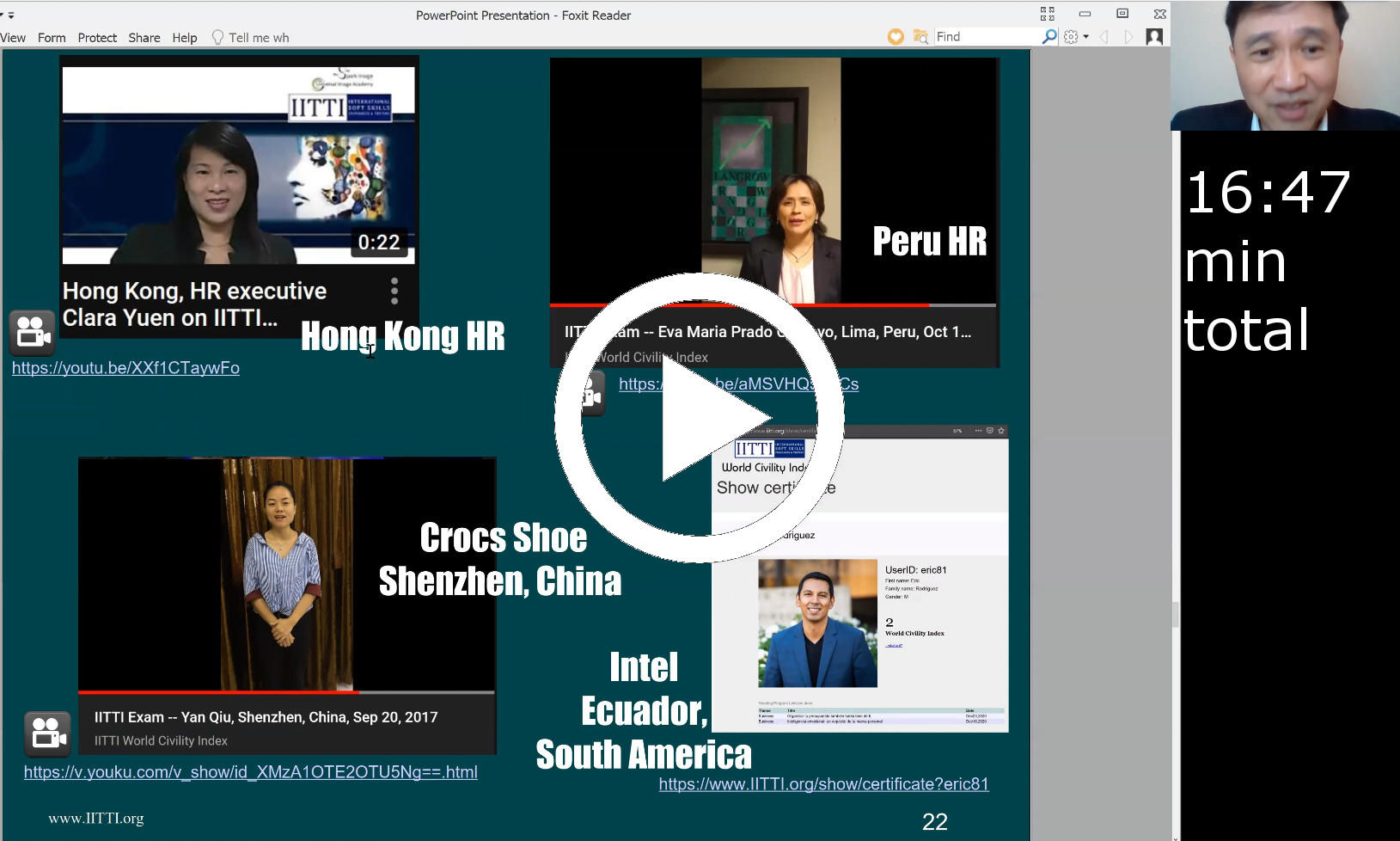
Task: Focus the Find text field
Action: click(x=987, y=37)
